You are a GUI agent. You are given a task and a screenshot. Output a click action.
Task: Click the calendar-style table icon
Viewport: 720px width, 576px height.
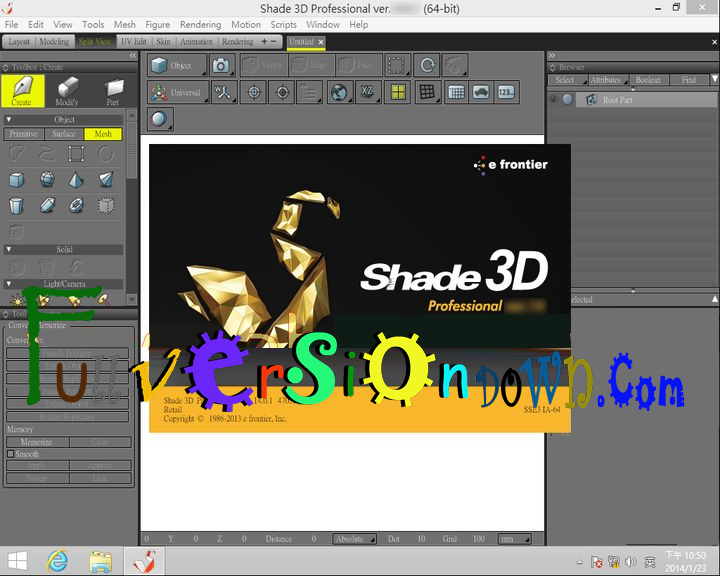click(456, 92)
